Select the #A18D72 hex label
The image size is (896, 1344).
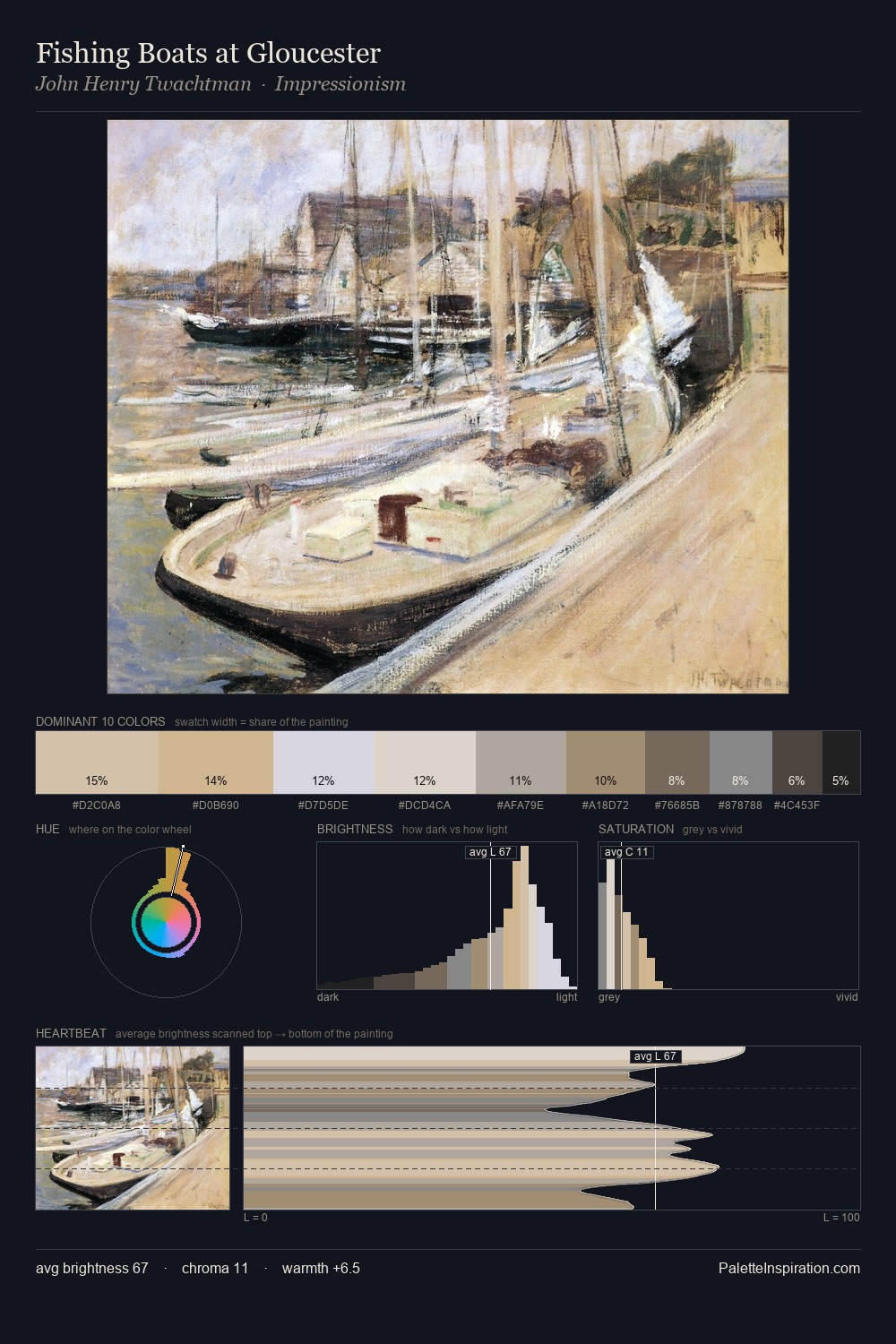coord(606,806)
